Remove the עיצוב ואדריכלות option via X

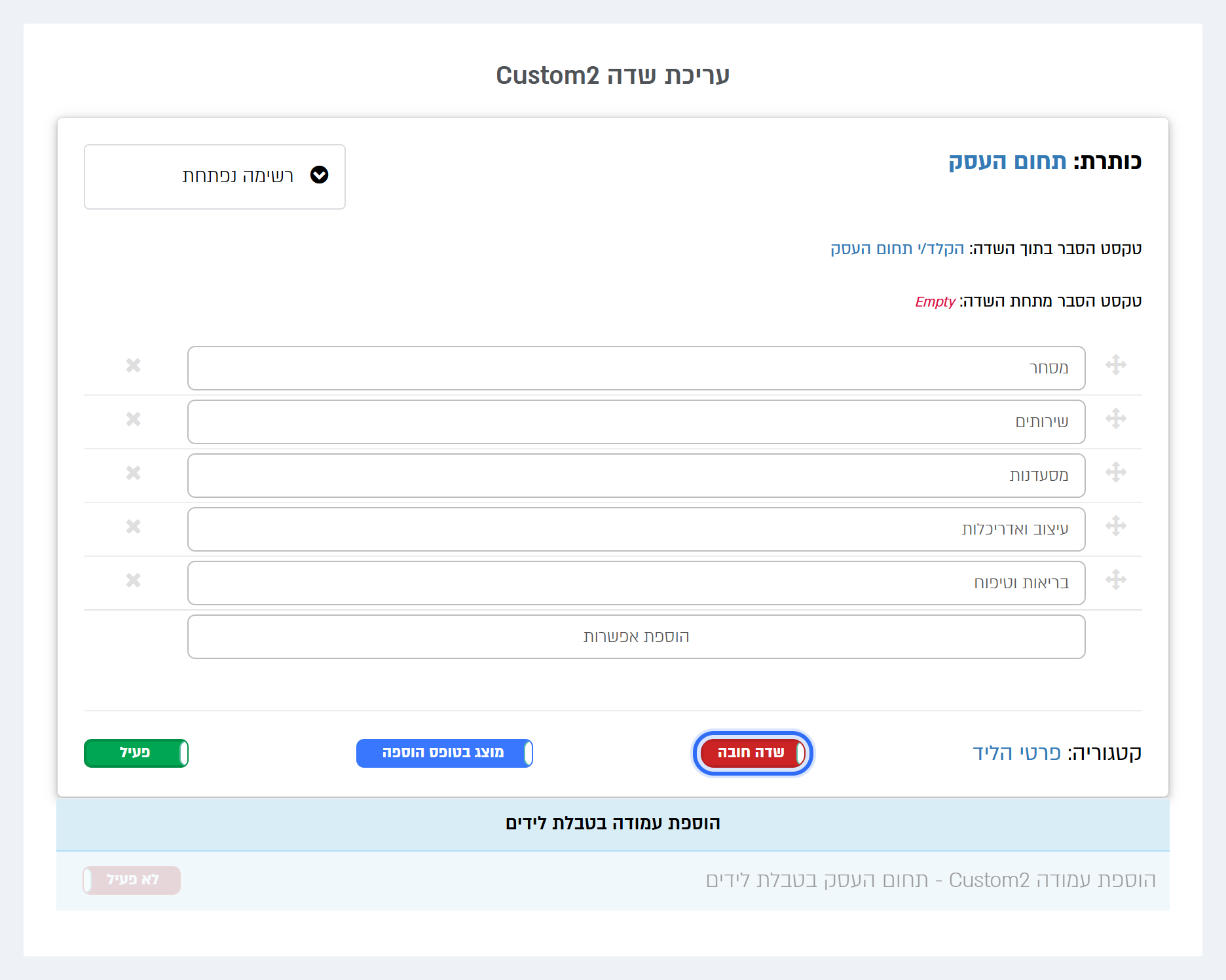134,527
